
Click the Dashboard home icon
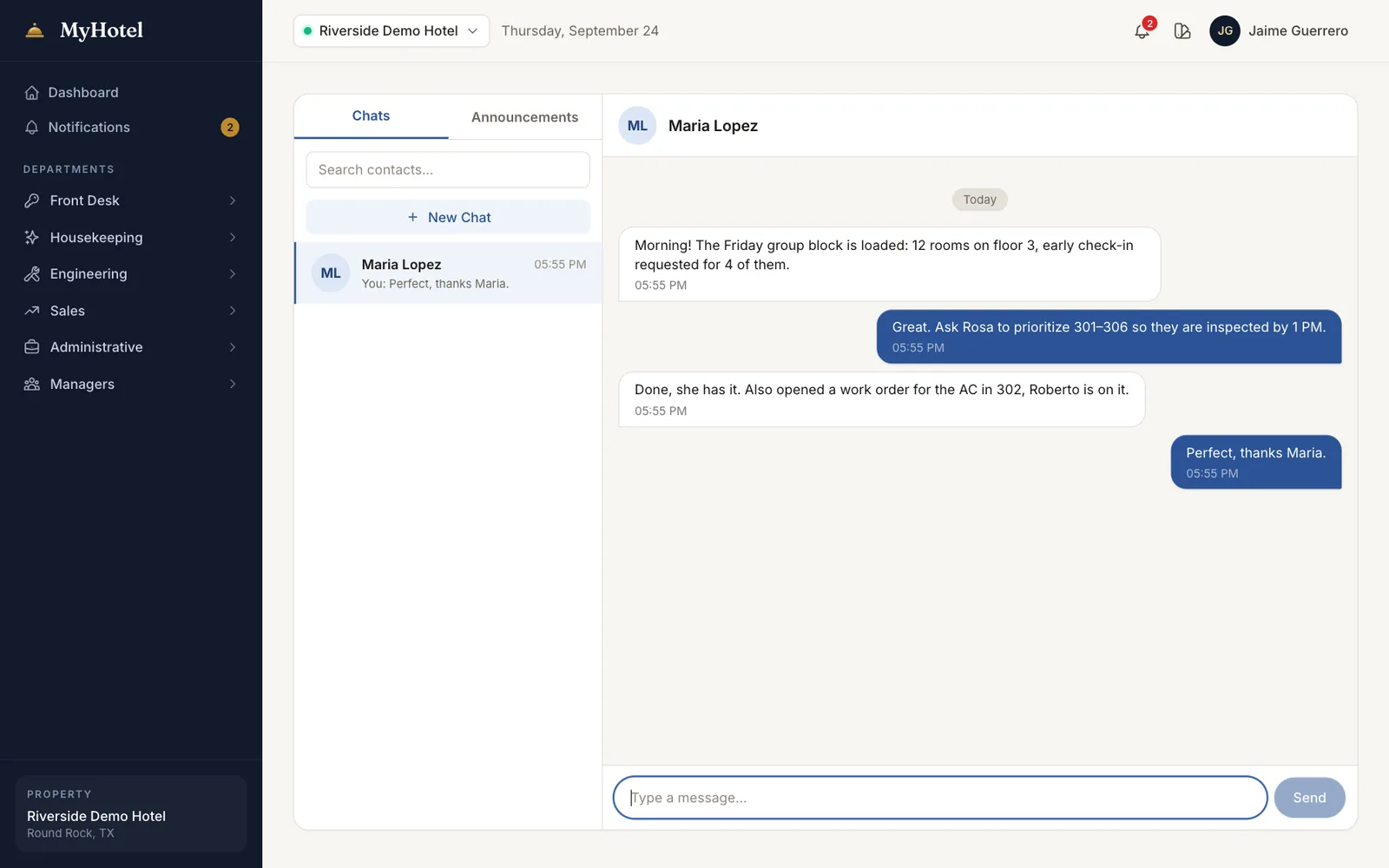(32, 92)
